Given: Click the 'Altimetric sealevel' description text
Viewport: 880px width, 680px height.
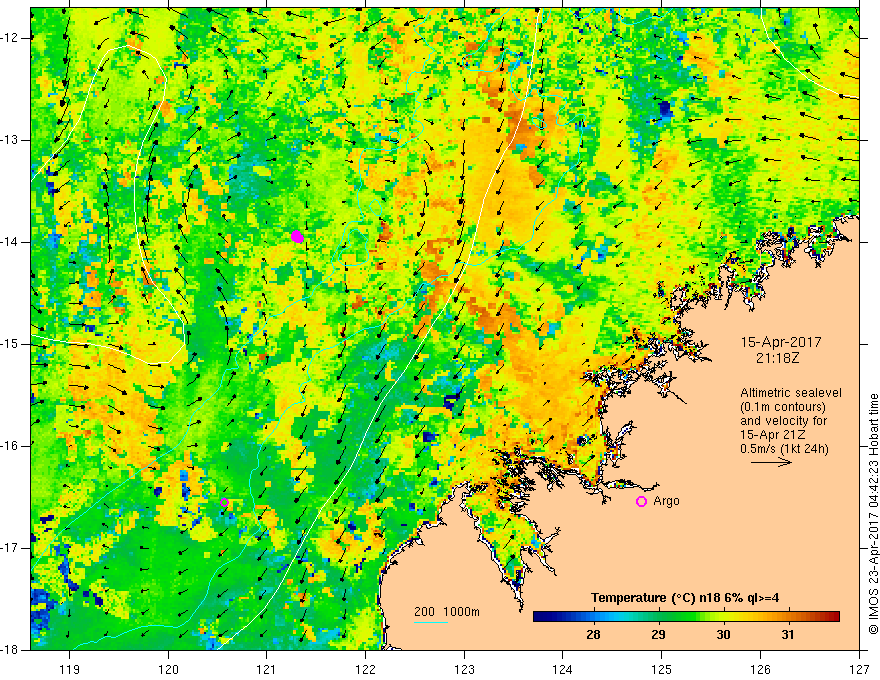Looking at the screenshot, I should point(791,393).
